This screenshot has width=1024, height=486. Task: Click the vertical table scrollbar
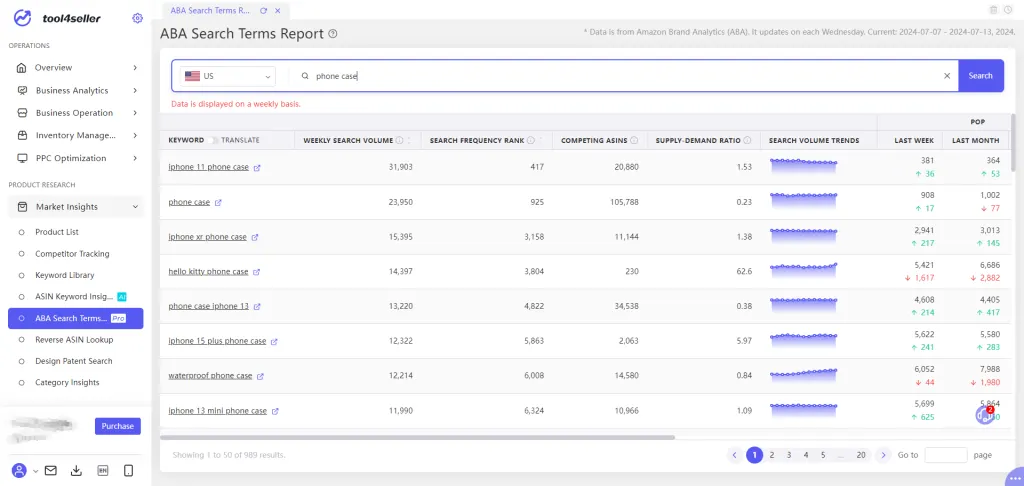tap(1013, 142)
